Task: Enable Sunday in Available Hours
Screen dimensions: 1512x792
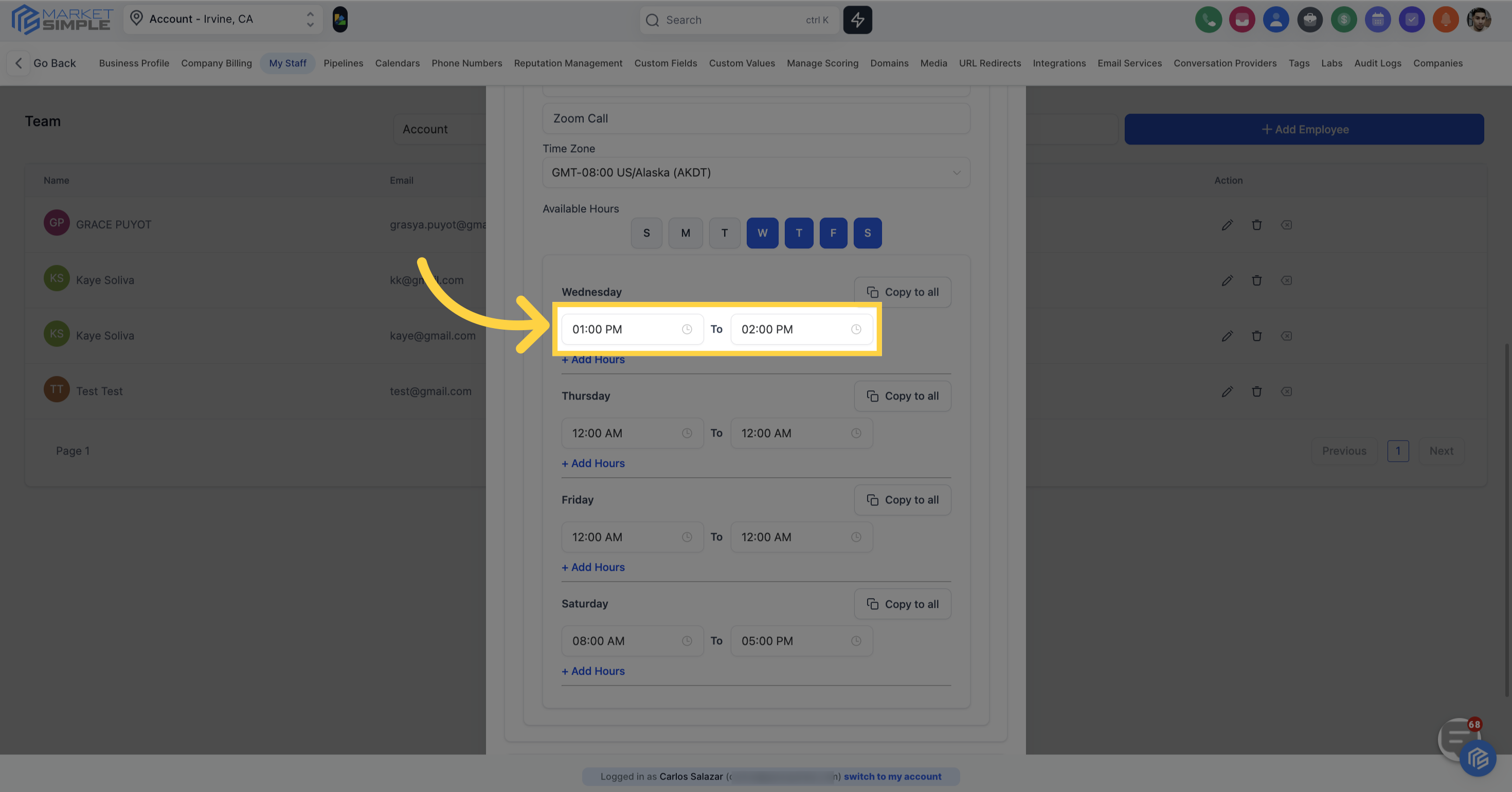Action: point(646,232)
